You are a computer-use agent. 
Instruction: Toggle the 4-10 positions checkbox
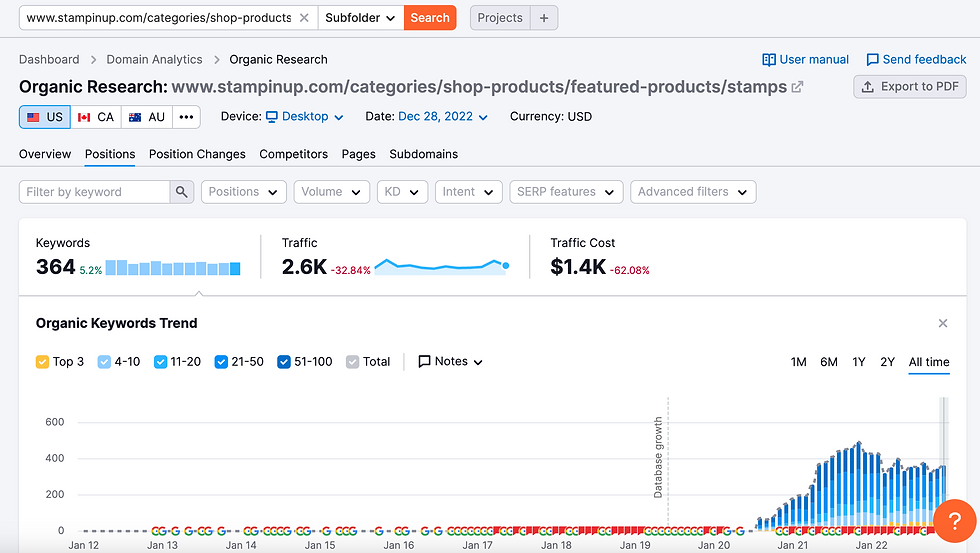coord(104,362)
